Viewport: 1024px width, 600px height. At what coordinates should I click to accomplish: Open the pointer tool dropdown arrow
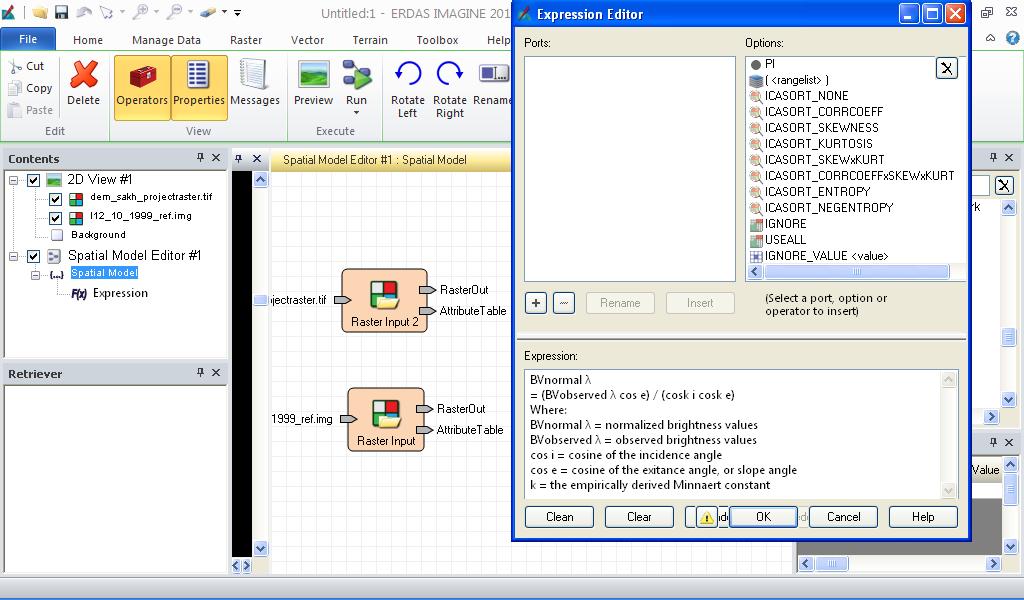tap(122, 12)
